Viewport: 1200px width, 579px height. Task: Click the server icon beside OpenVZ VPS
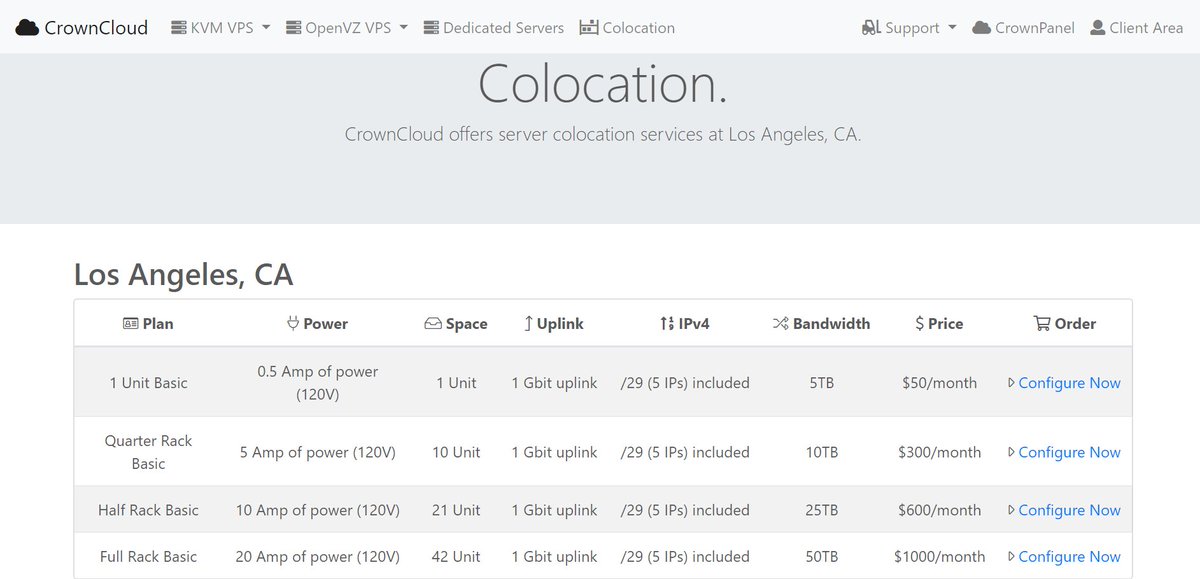tap(294, 28)
